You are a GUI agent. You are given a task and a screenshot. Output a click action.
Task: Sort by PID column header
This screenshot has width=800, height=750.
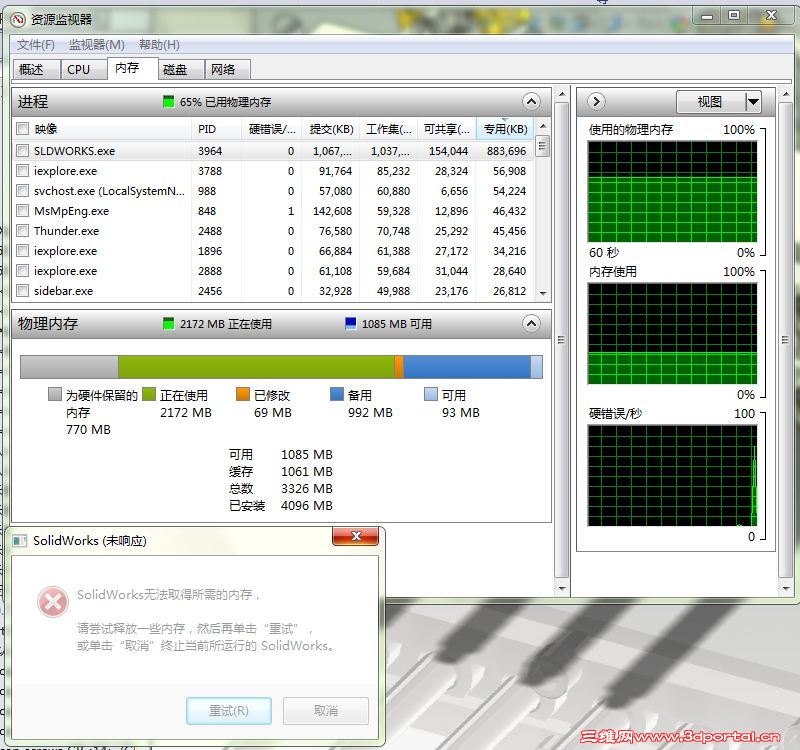(x=216, y=129)
